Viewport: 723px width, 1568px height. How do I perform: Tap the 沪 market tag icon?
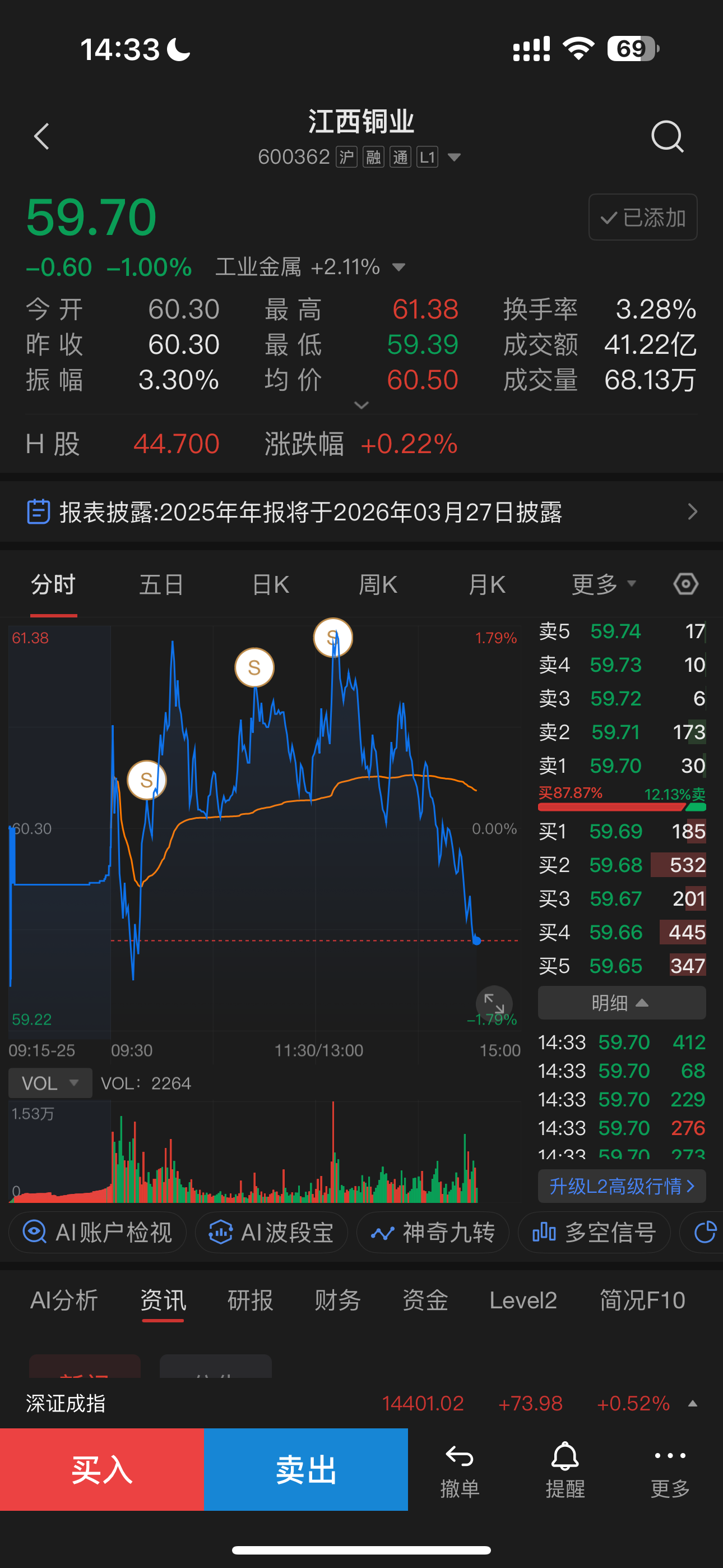[x=346, y=157]
